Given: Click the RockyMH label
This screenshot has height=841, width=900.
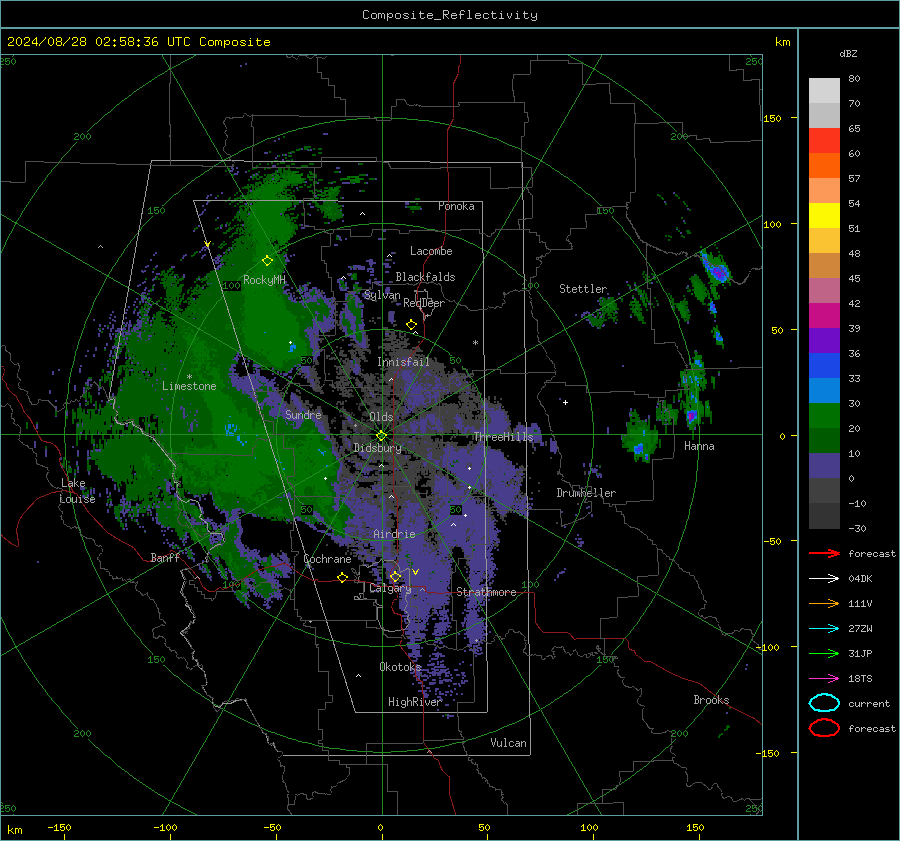Looking at the screenshot, I should [x=264, y=280].
